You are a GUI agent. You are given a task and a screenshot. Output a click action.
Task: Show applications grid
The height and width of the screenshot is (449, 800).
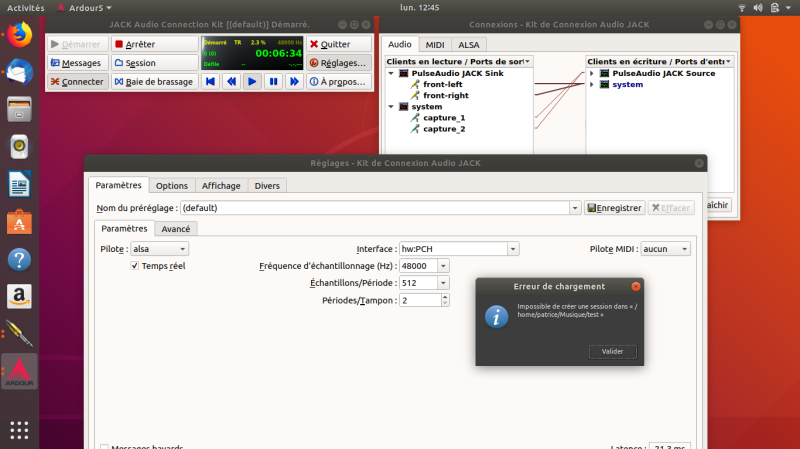19,430
